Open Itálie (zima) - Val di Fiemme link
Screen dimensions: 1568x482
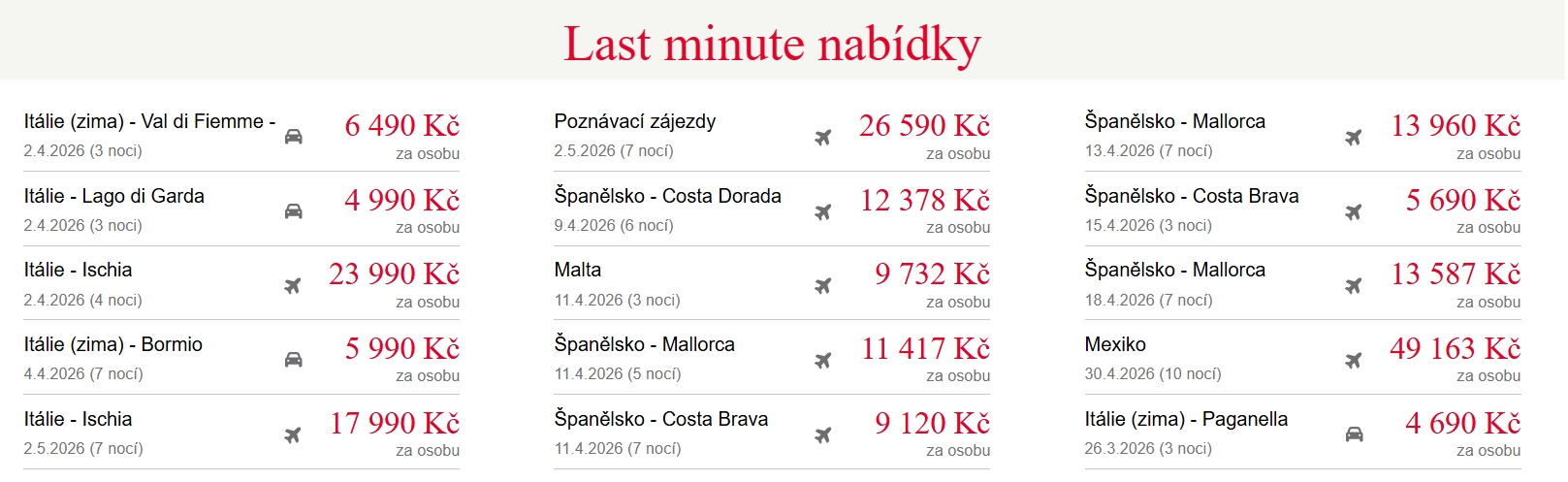(149, 122)
